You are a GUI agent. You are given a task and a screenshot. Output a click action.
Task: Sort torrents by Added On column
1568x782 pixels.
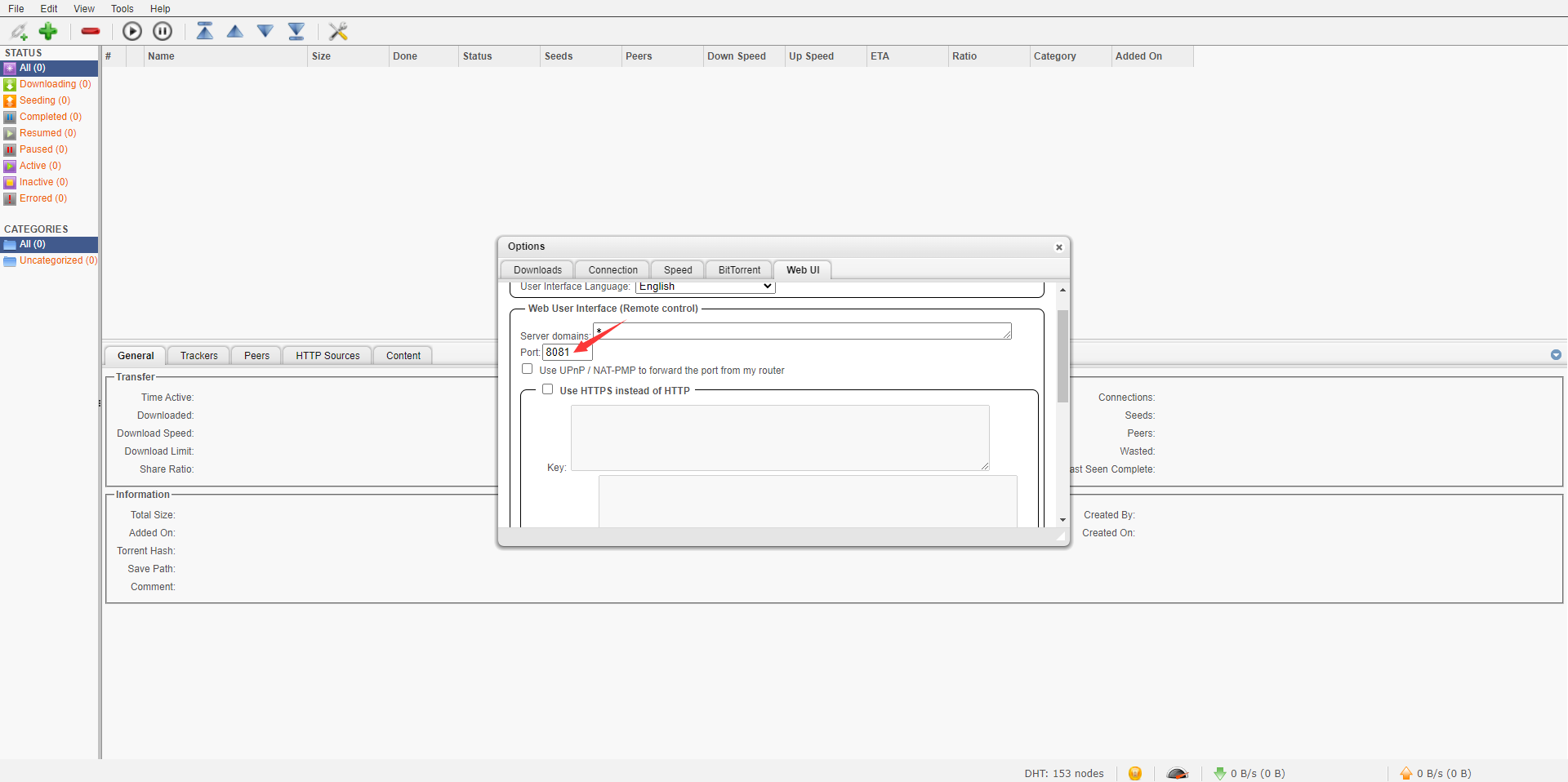(1152, 56)
